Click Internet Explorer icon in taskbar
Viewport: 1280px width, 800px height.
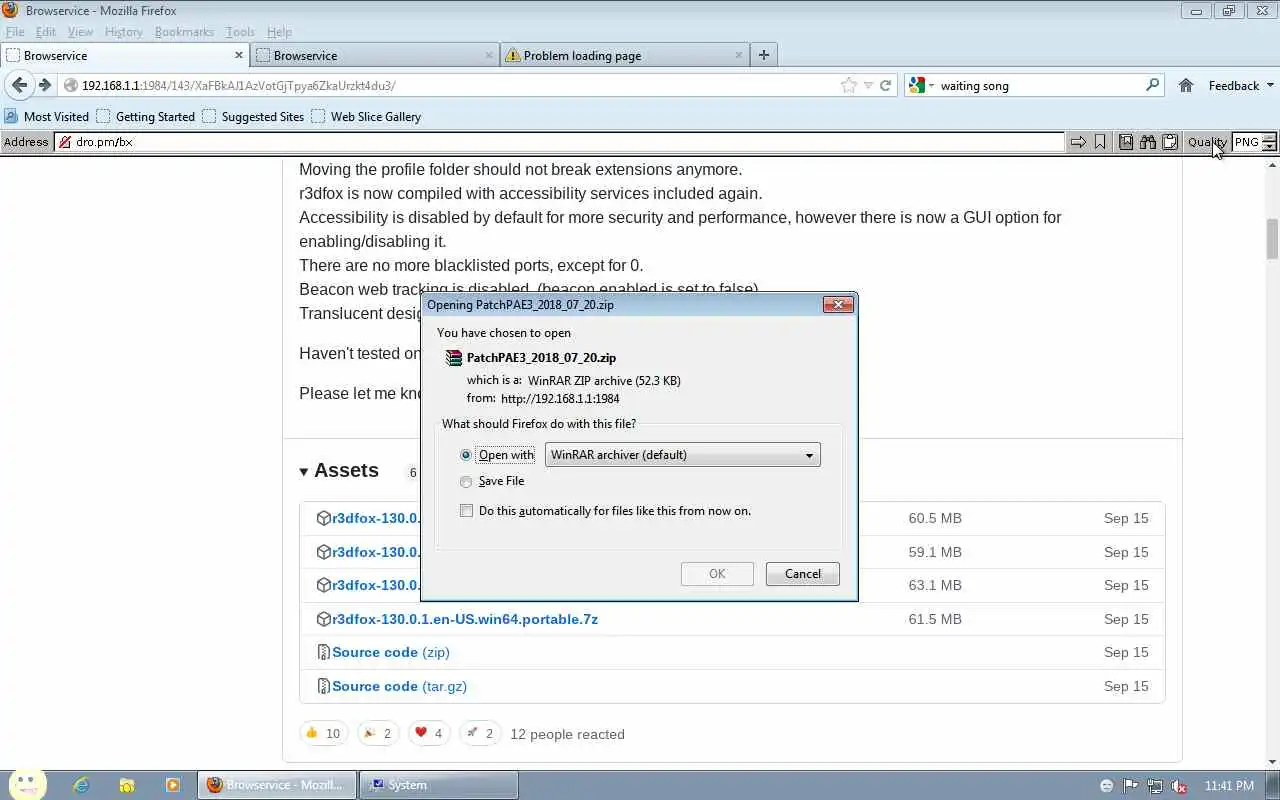coord(81,785)
